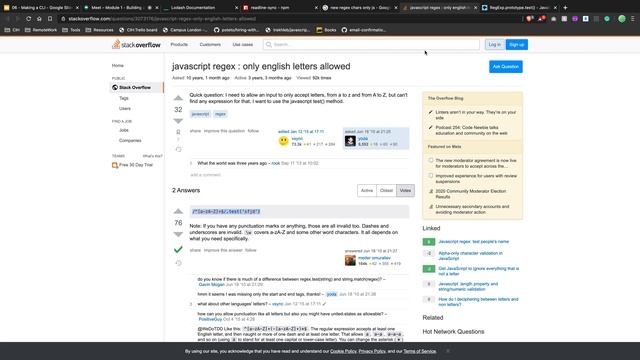Screen dimensions: 640x360
Task: Open the green profile avatar in toolbar
Action: coord(622,19)
